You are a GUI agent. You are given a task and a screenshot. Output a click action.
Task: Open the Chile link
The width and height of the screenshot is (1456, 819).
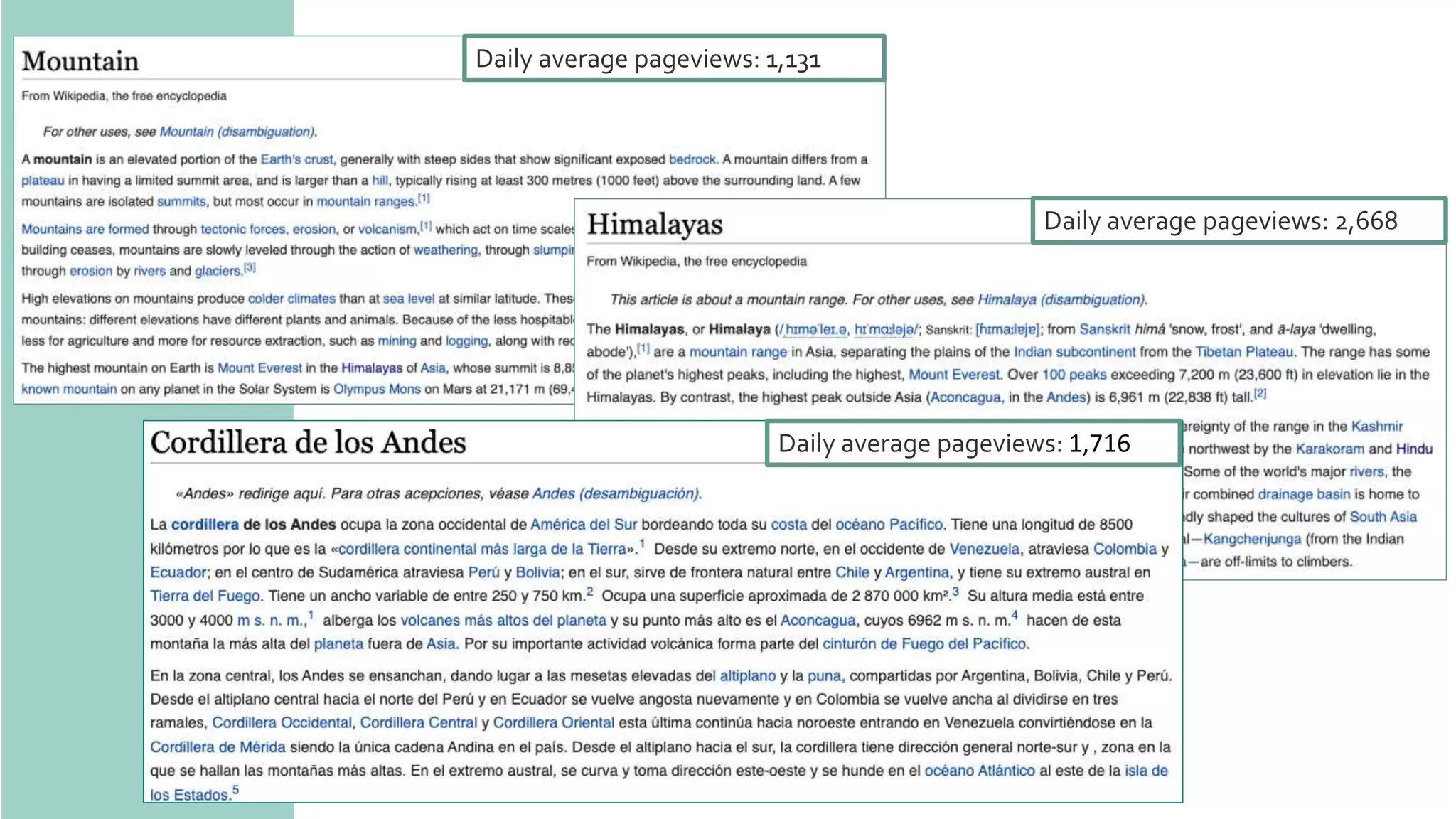[852, 572]
